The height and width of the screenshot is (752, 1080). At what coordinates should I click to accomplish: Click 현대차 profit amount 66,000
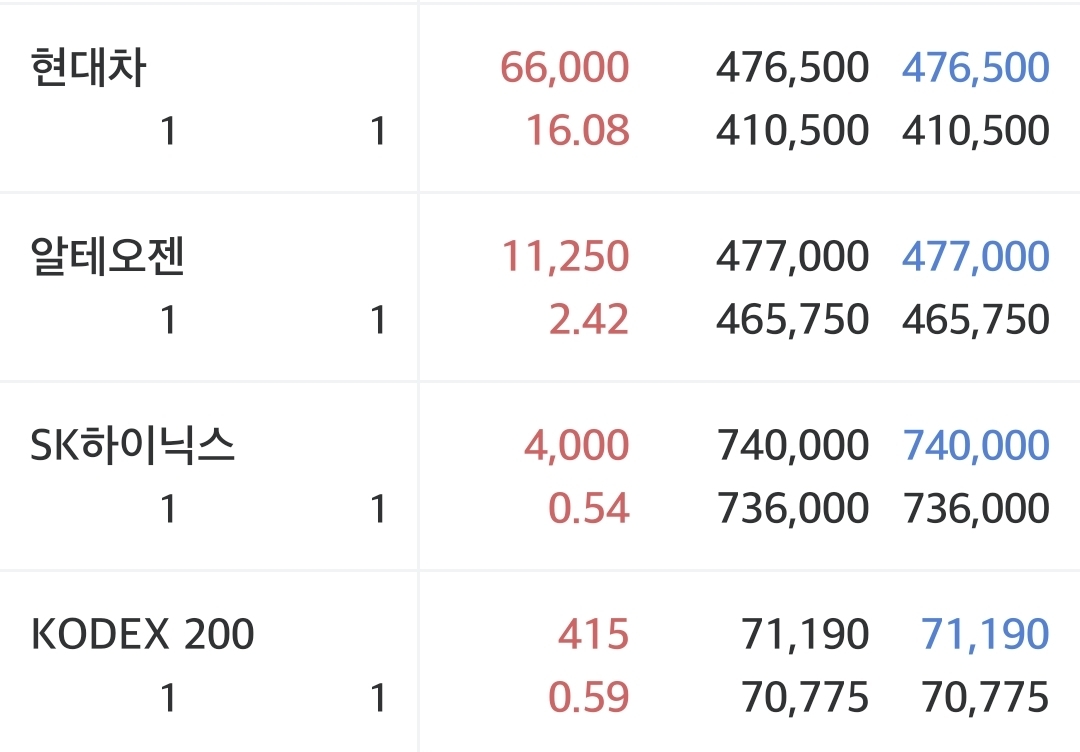[564, 67]
